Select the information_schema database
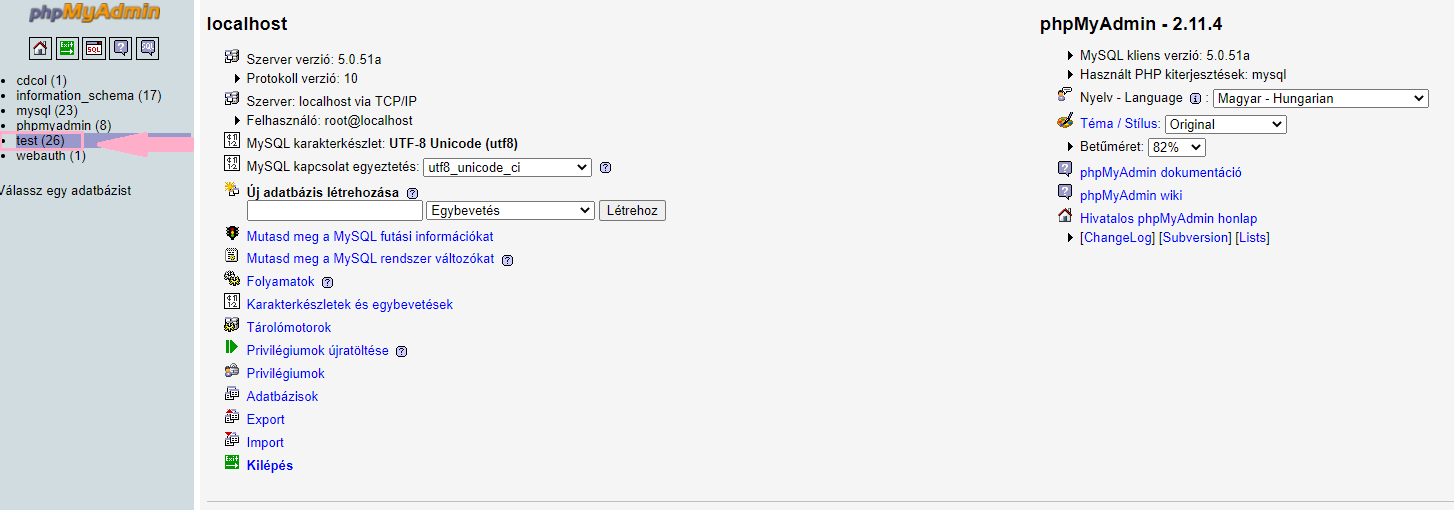1454x510 pixels. 89,96
